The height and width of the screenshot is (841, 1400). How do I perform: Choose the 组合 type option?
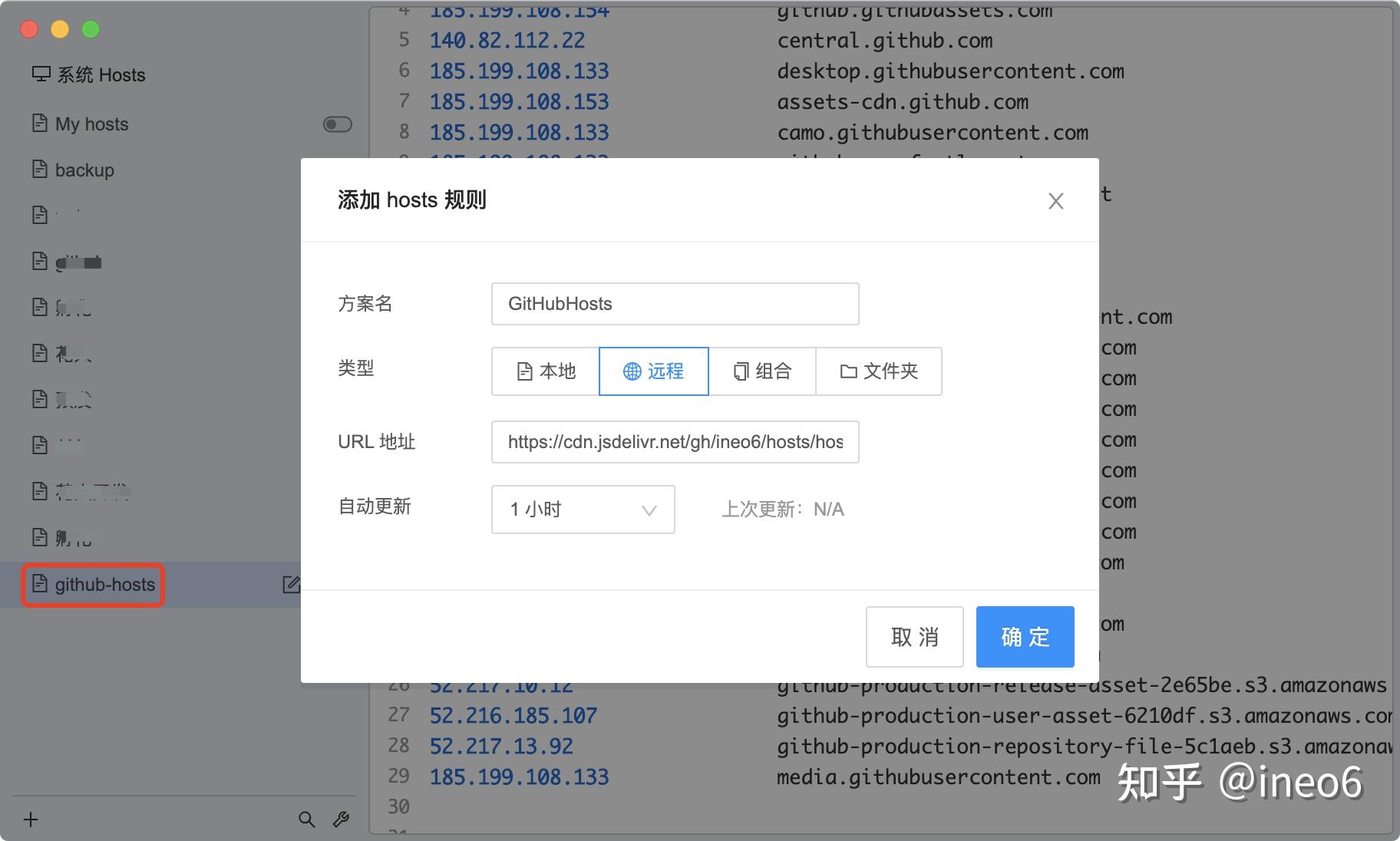click(x=764, y=371)
